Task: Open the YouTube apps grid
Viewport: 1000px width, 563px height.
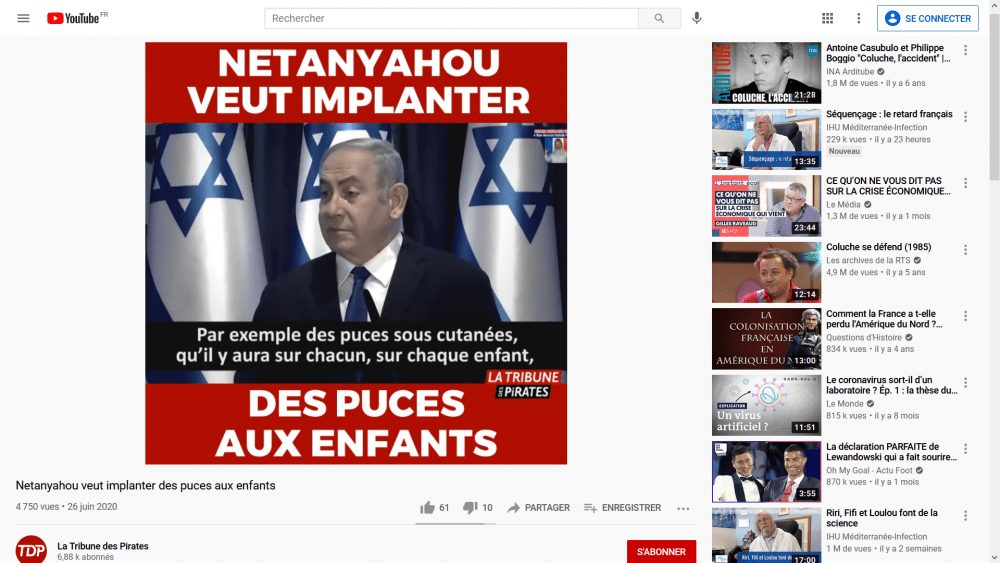Action: coord(827,18)
